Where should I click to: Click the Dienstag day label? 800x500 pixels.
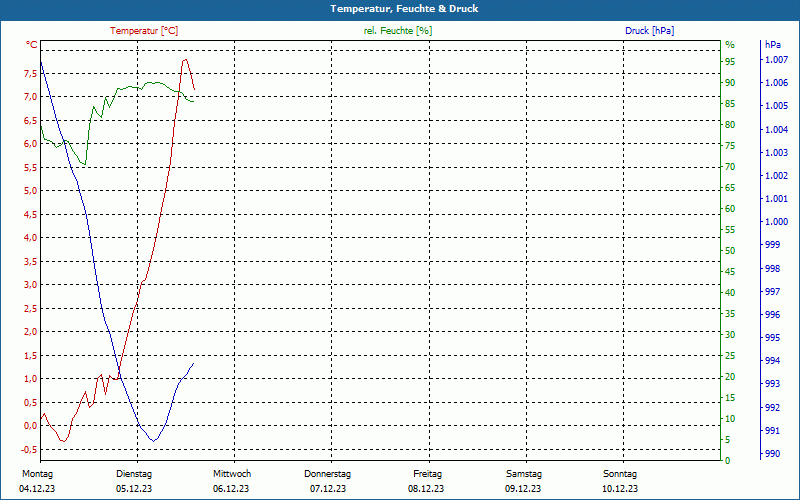coord(134,474)
